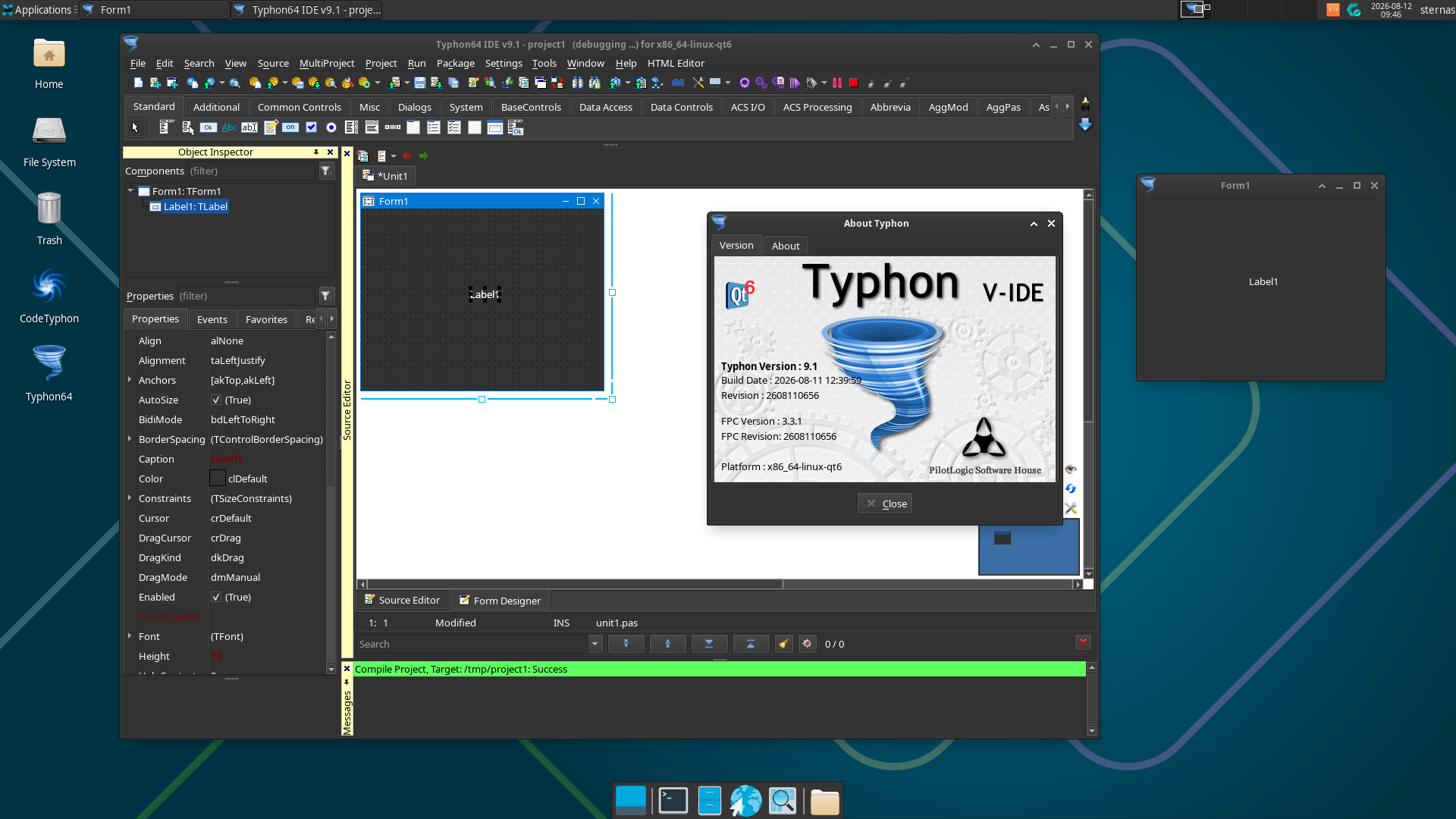Click the Color clDefault swatch
Image resolution: width=1456 pixels, height=819 pixels.
(218, 479)
